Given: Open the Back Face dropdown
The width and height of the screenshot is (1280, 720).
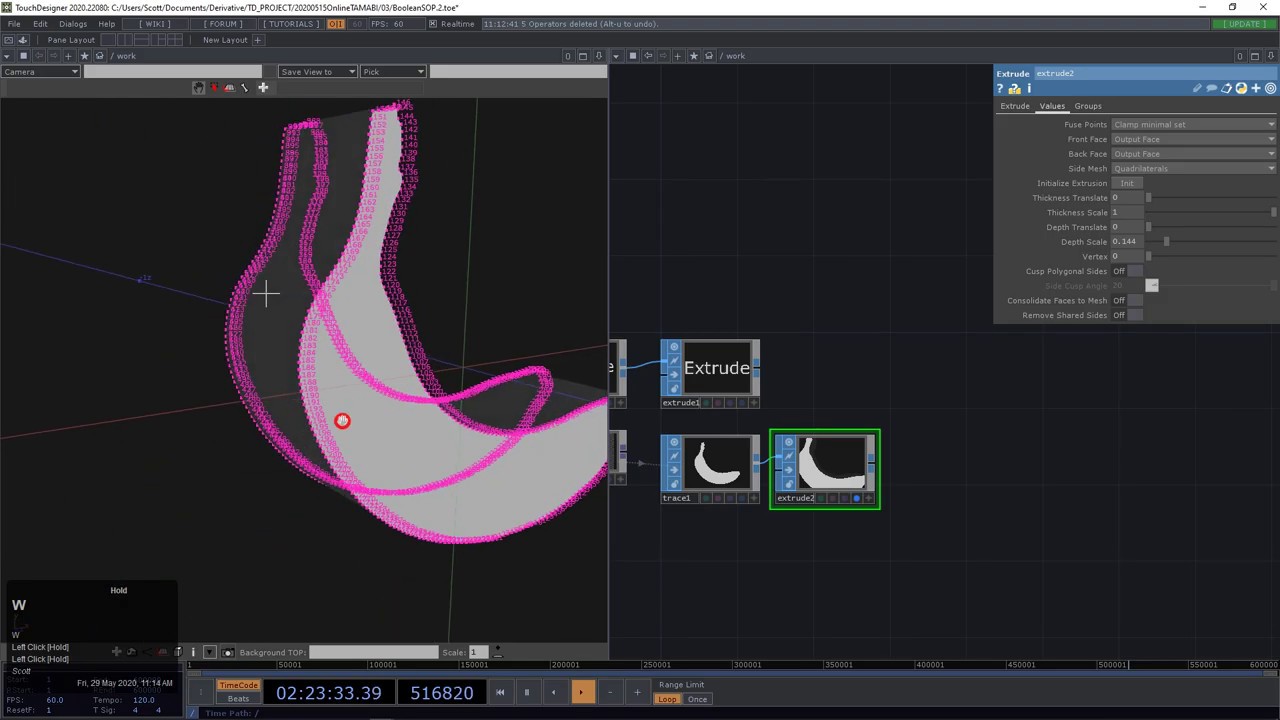Looking at the screenshot, I should click(x=1194, y=154).
